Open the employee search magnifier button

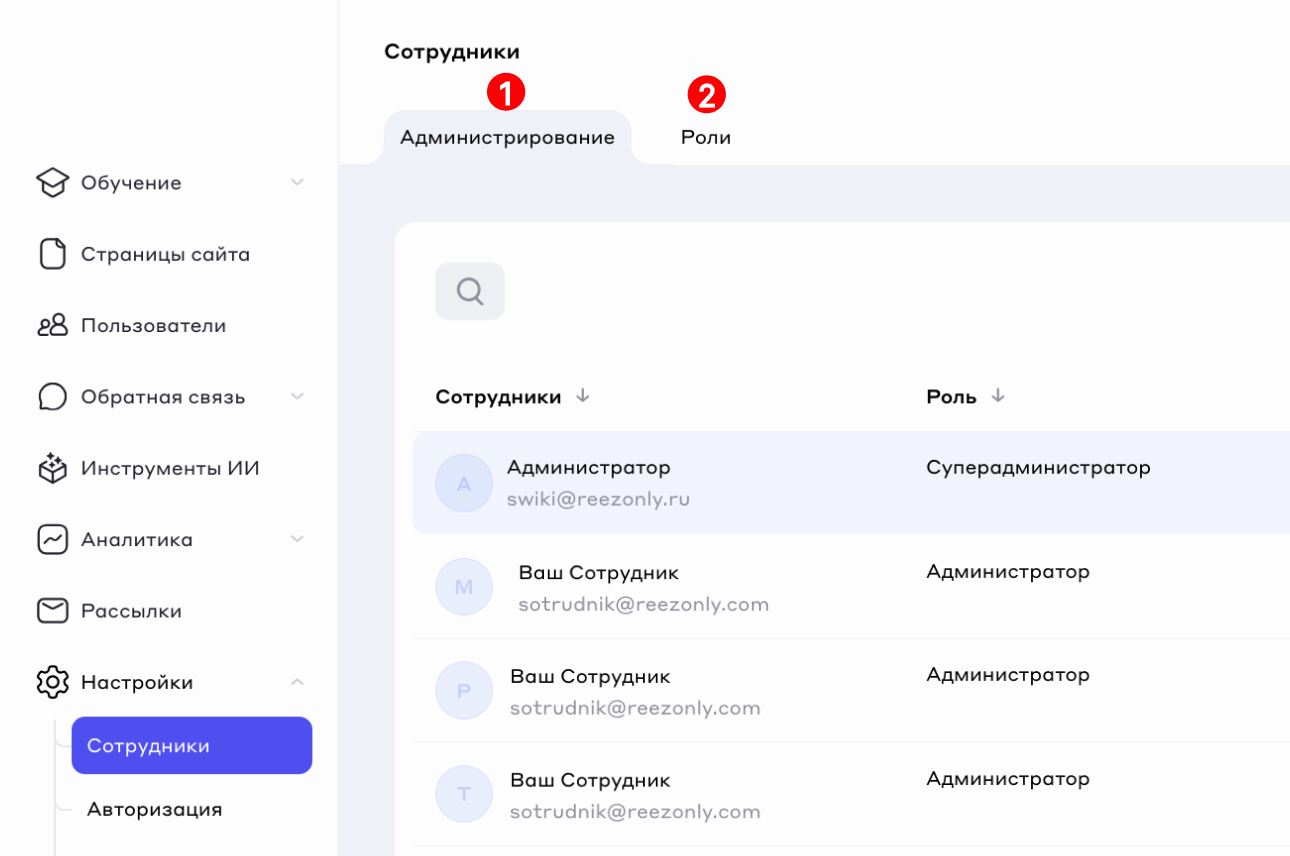470,291
